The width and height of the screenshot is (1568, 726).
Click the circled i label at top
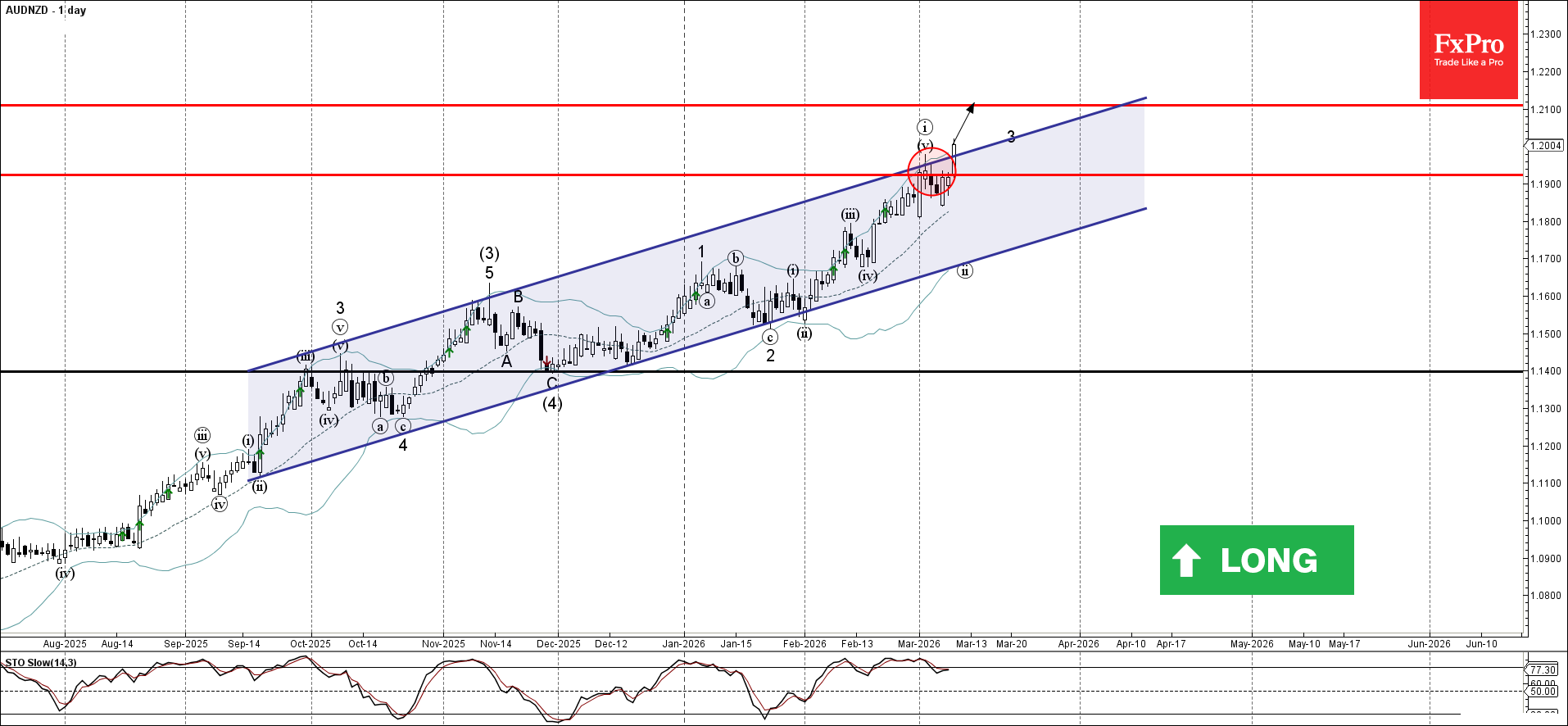click(925, 127)
